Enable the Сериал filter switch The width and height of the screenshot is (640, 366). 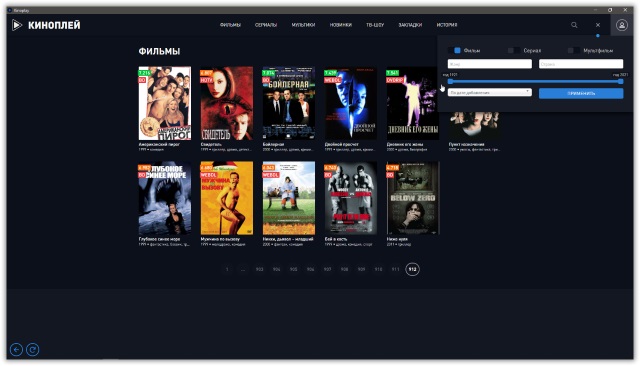[514, 50]
